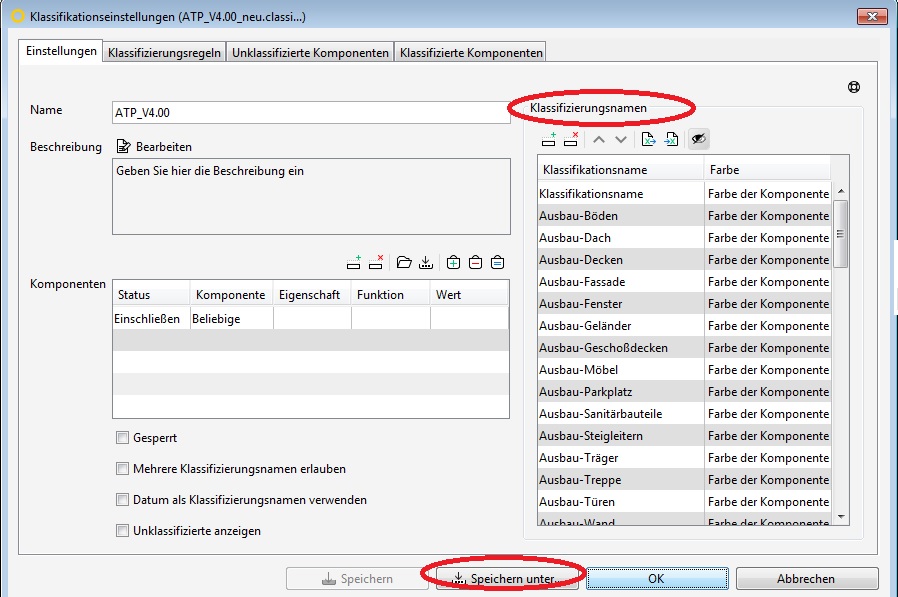Check Mehrere Klassifizierungsnamen erlauben
The image size is (898, 597).
[x=123, y=469]
